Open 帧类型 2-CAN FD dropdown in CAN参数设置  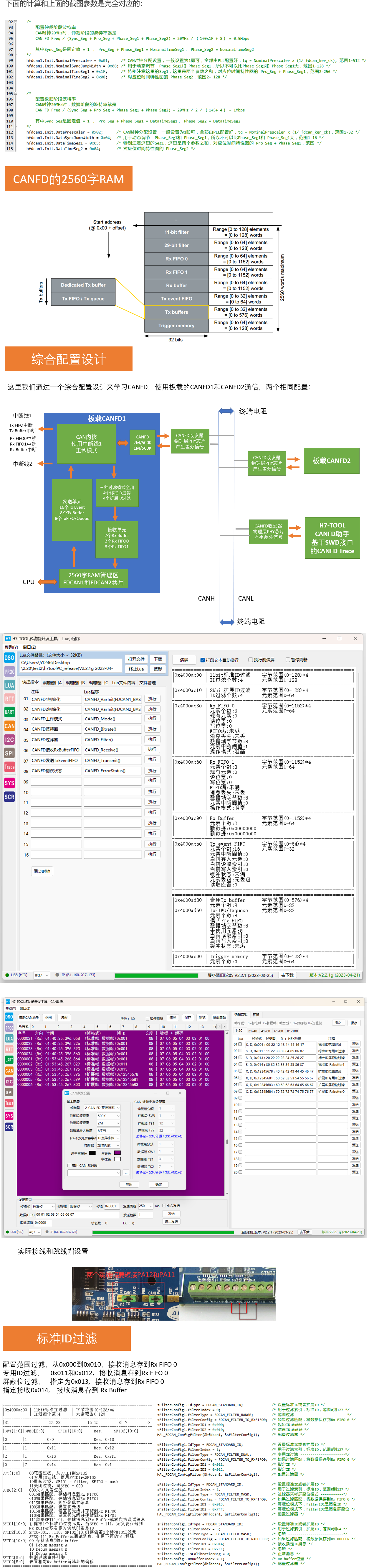[102, 1108]
